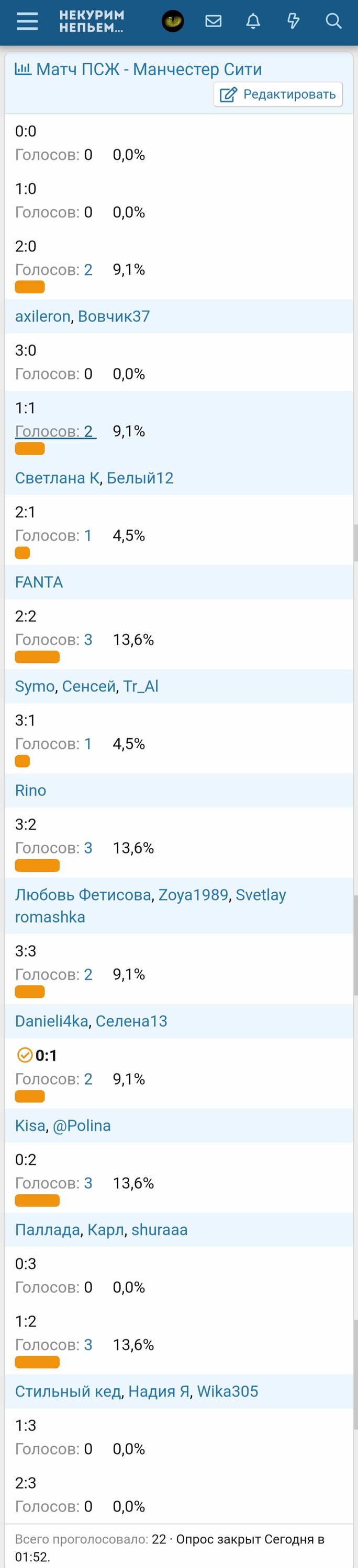Click the poll chart icon beside title
The width and height of the screenshot is (358, 1568).
23,70
